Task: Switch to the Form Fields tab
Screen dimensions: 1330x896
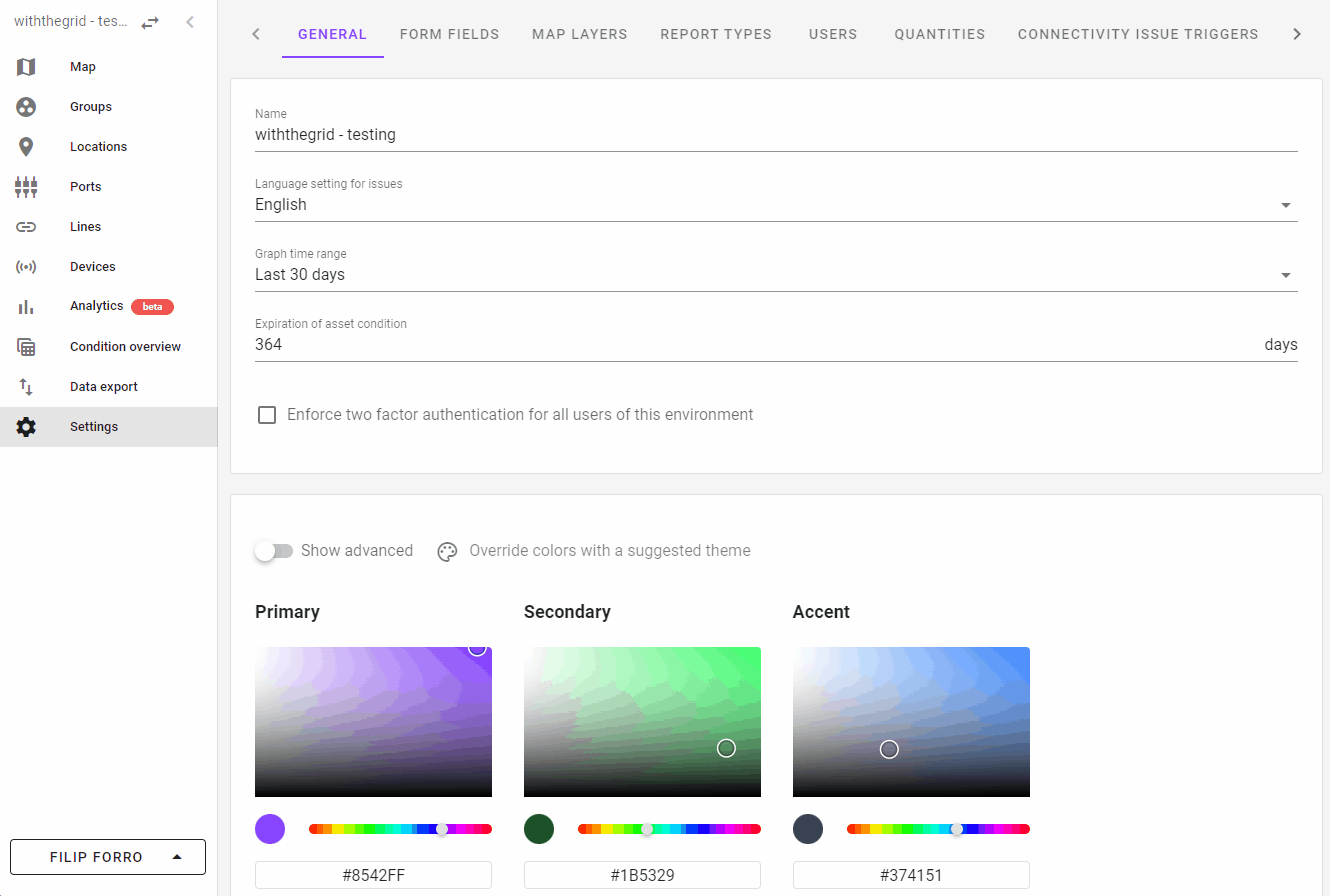Action: 449,34
